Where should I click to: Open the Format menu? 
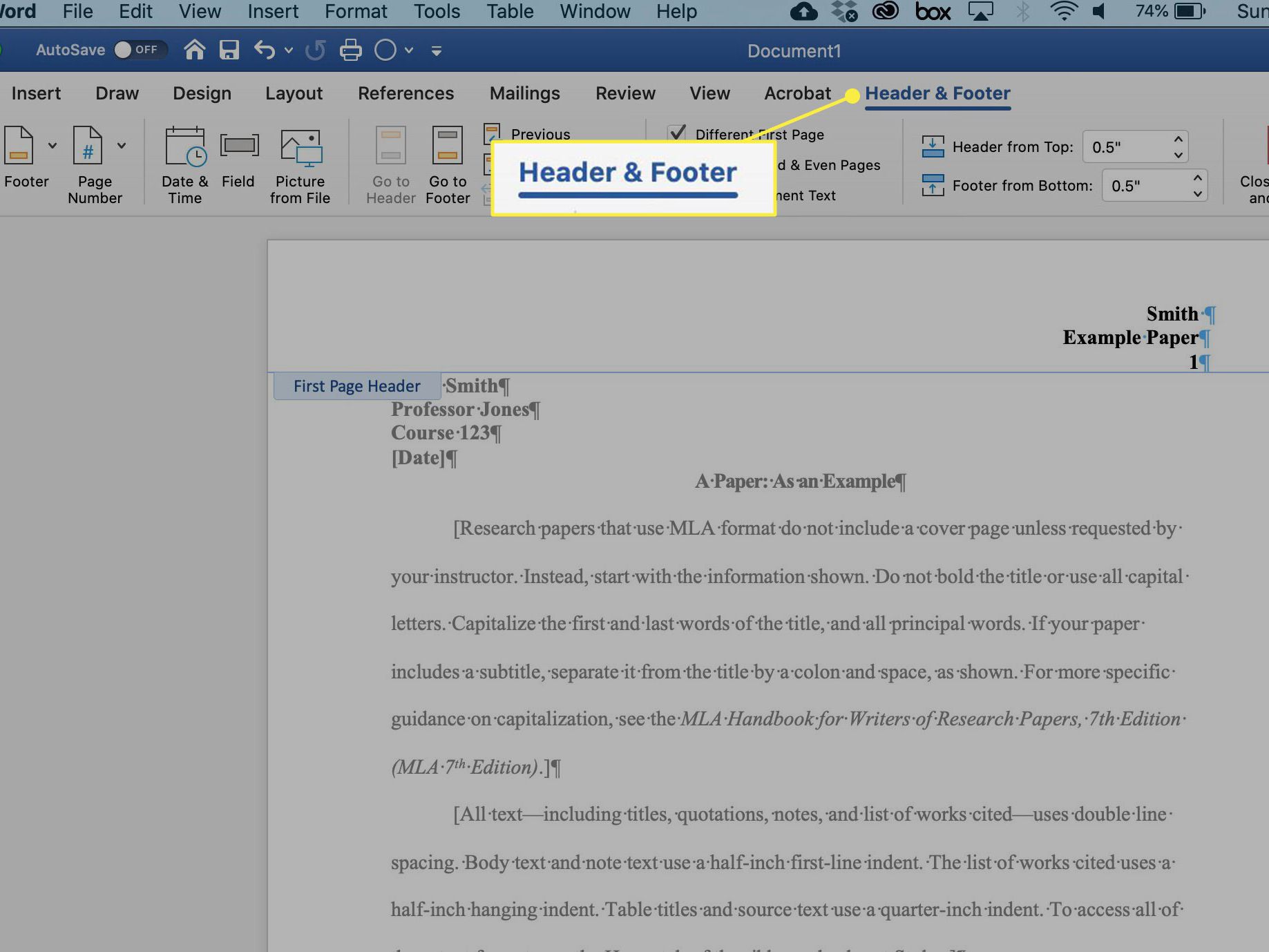click(356, 12)
